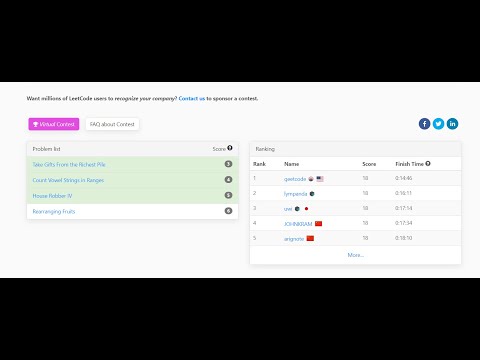The height and width of the screenshot is (360, 480).
Task: View JOHNKRAM's profile
Action: (298, 224)
